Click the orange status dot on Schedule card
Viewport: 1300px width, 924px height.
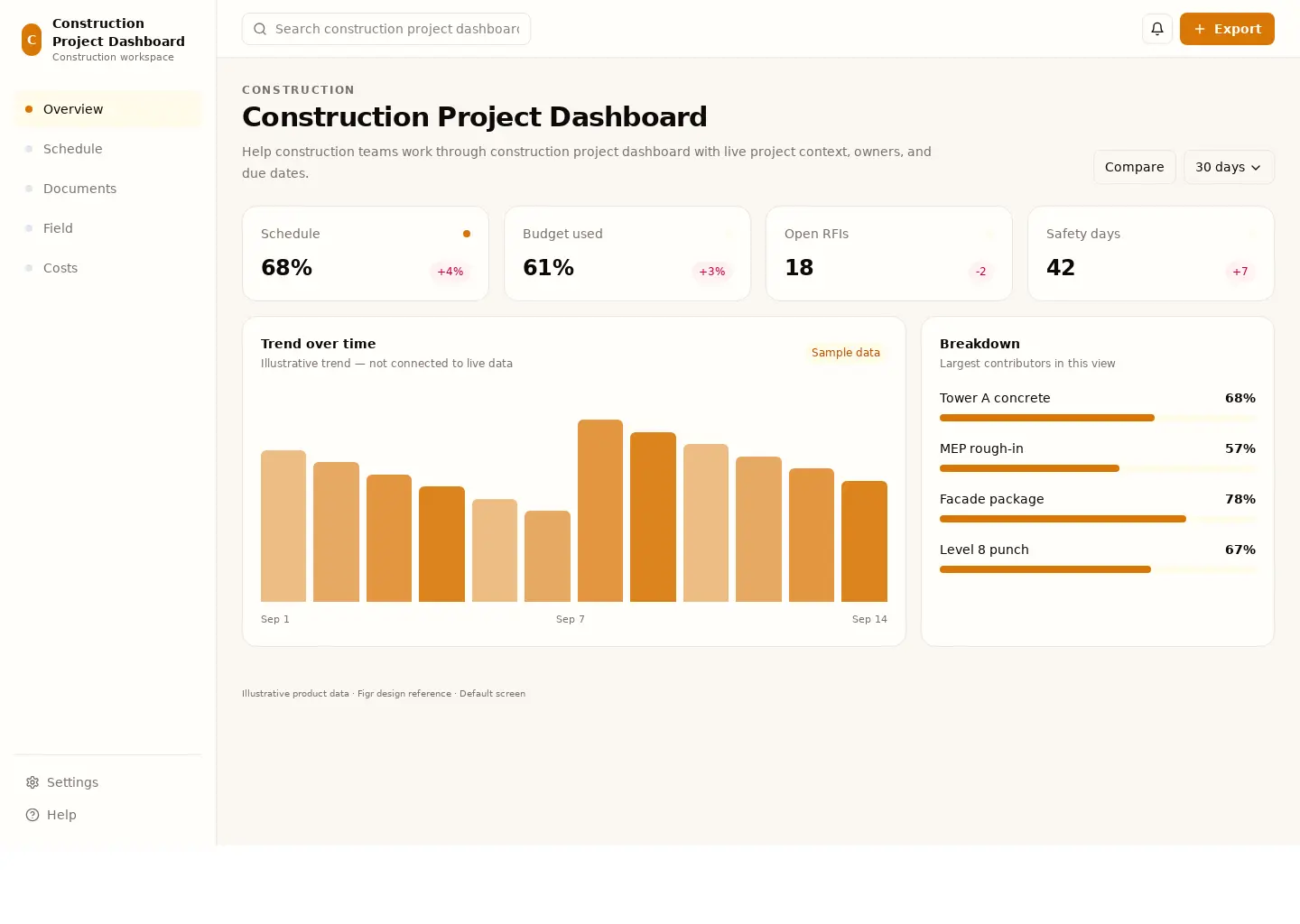click(x=467, y=234)
